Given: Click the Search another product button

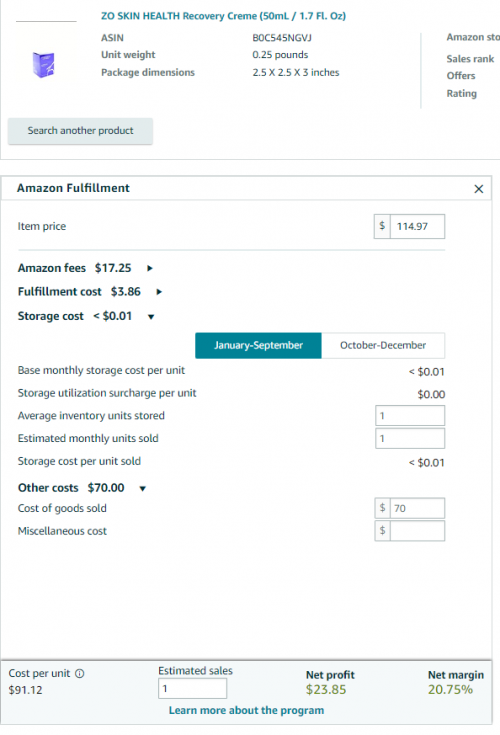Looking at the screenshot, I should pos(80,131).
